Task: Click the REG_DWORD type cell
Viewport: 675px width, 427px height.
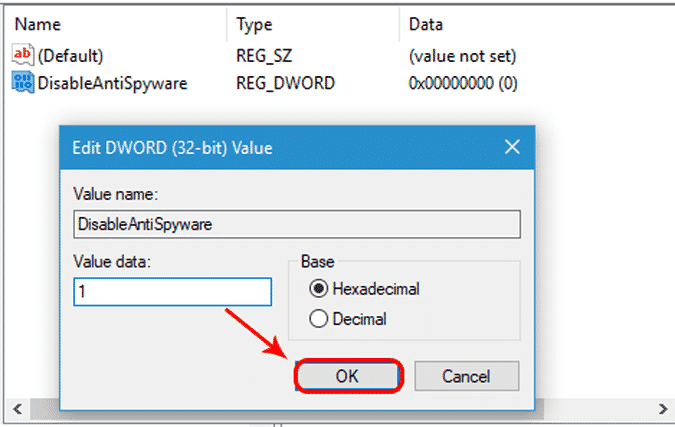Action: coord(285,83)
